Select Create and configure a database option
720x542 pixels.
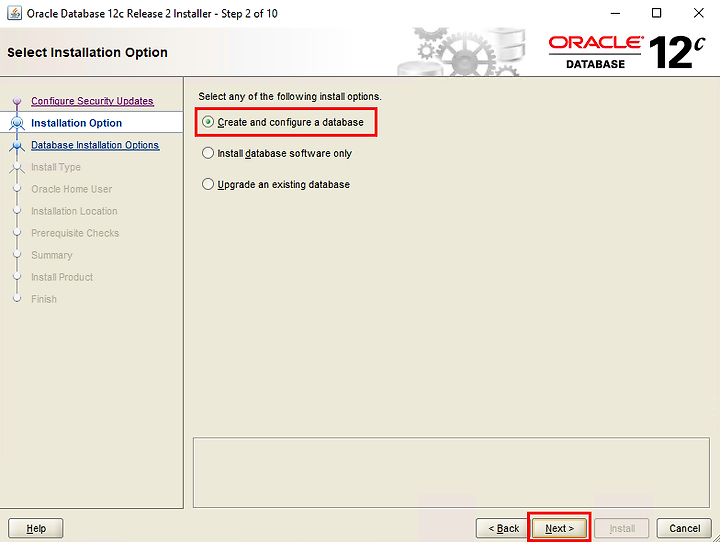pyautogui.click(x=283, y=122)
